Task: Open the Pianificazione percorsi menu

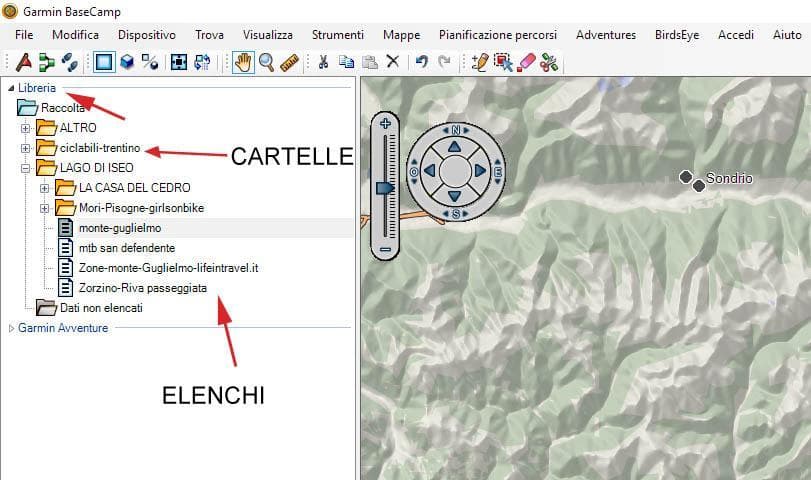Action: pyautogui.click(x=498, y=35)
